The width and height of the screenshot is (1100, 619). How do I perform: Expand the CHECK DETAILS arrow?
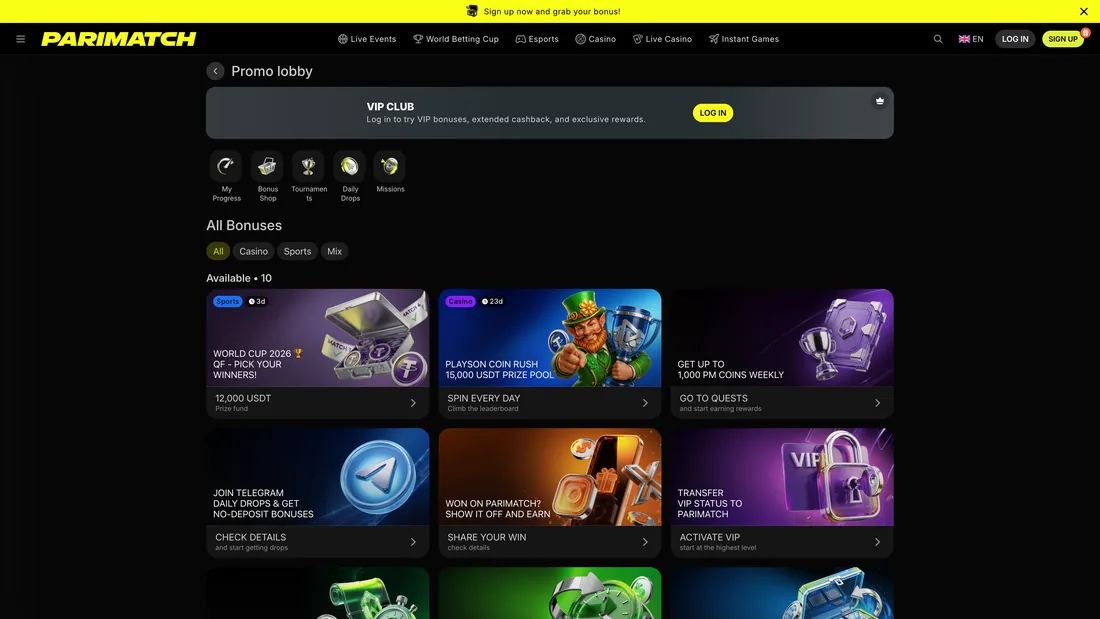click(x=413, y=542)
